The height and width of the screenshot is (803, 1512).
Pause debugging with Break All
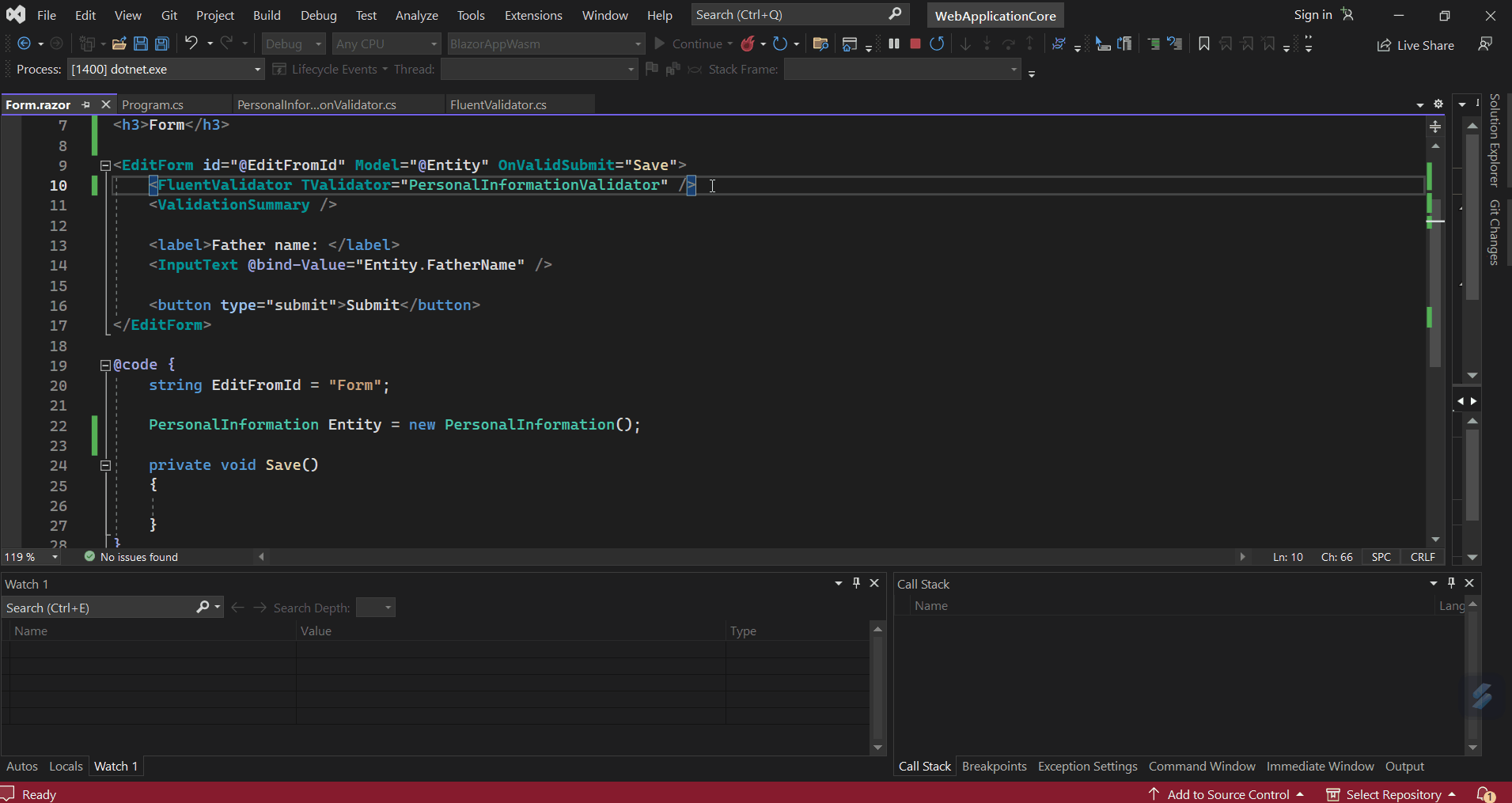(894, 44)
